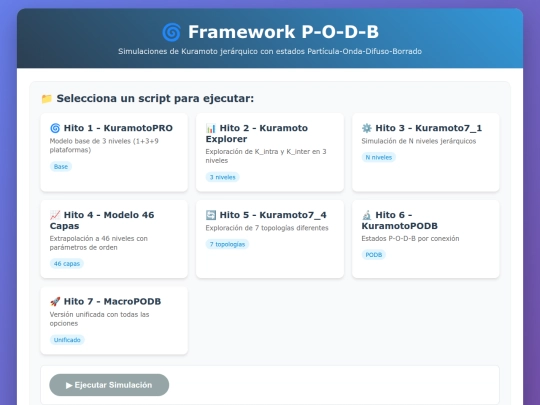Click the PODB tag on Hito 6
The width and height of the screenshot is (540, 405).
(374, 255)
